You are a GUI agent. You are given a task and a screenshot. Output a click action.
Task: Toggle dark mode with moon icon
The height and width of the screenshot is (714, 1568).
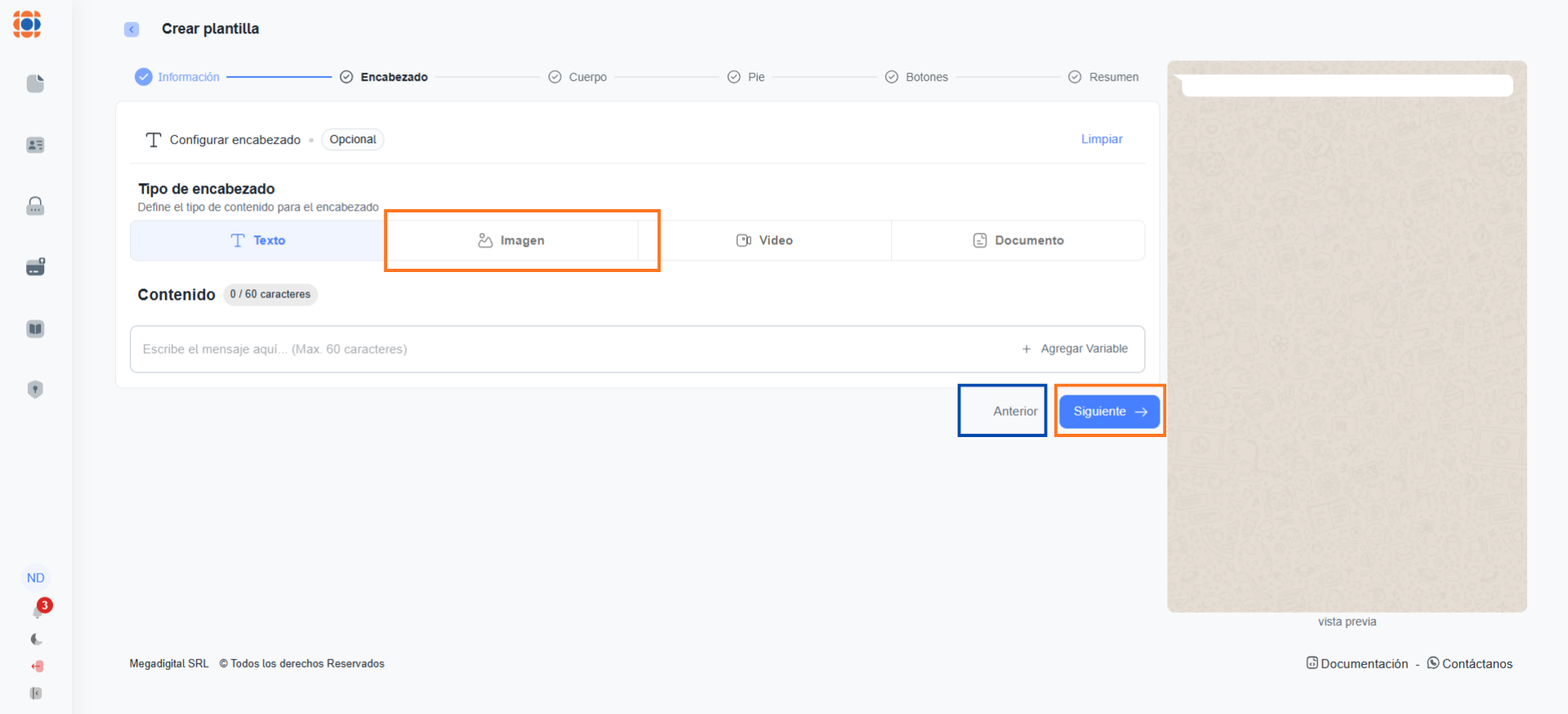pyautogui.click(x=36, y=639)
